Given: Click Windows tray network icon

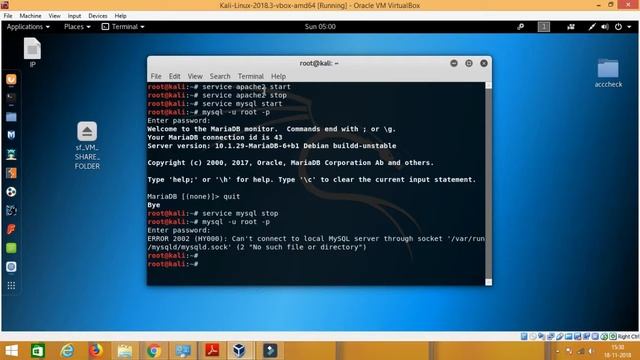Looking at the screenshot, I should pyautogui.click(x=580, y=351).
